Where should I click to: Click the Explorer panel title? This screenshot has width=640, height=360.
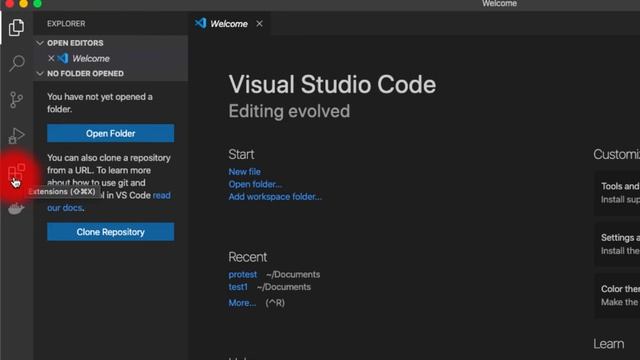click(66, 24)
